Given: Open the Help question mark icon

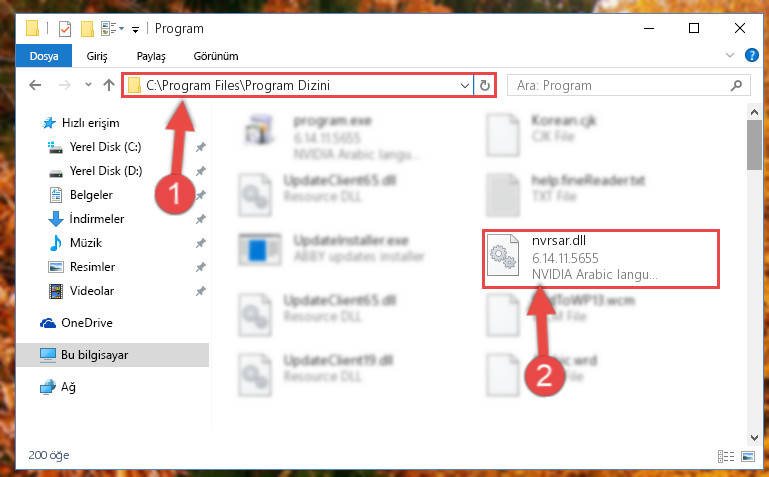Looking at the screenshot, I should pyautogui.click(x=751, y=55).
